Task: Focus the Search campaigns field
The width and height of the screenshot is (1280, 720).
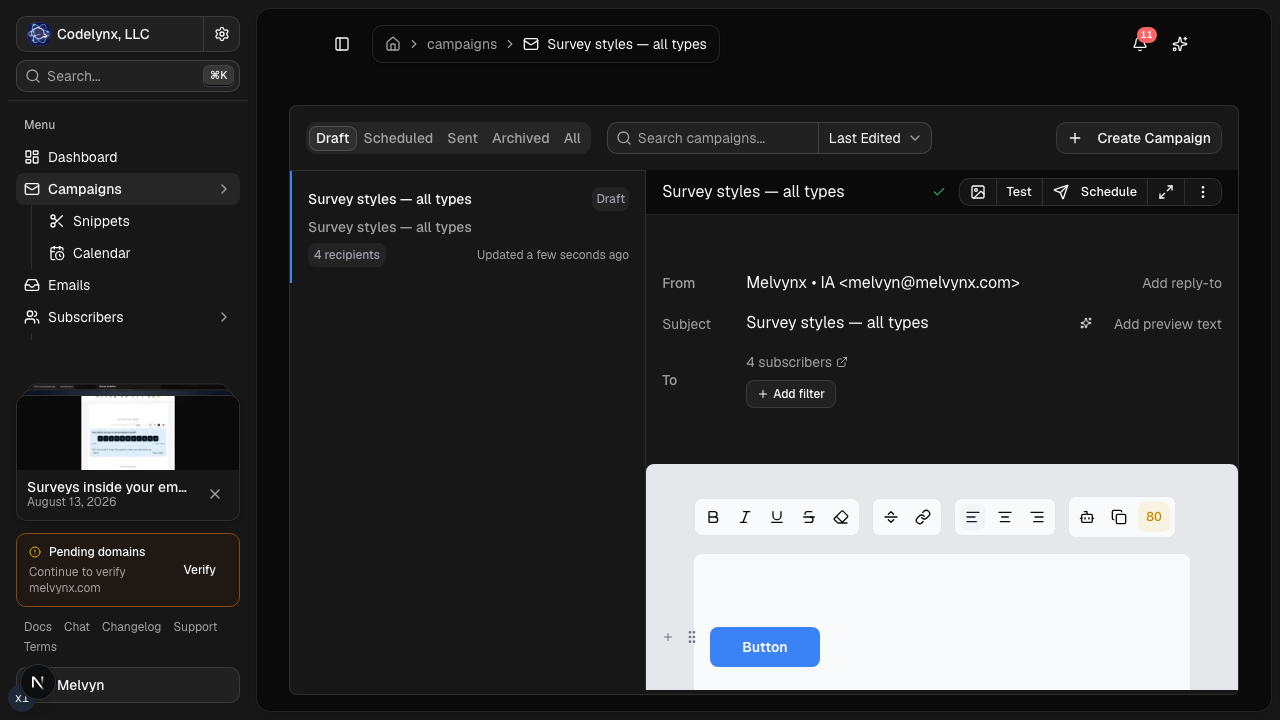Action: click(x=713, y=138)
